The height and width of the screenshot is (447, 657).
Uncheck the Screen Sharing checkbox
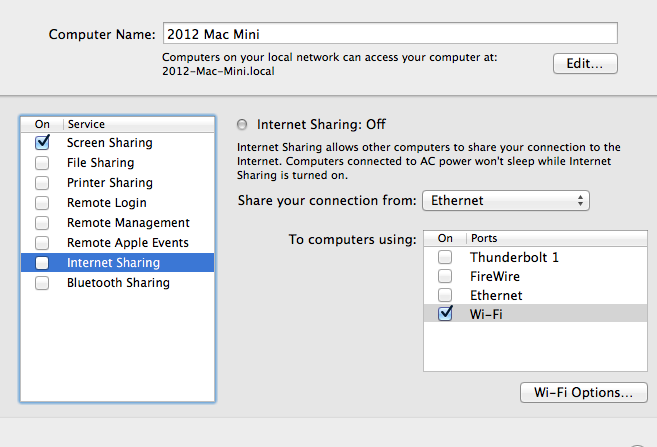[x=42, y=143]
